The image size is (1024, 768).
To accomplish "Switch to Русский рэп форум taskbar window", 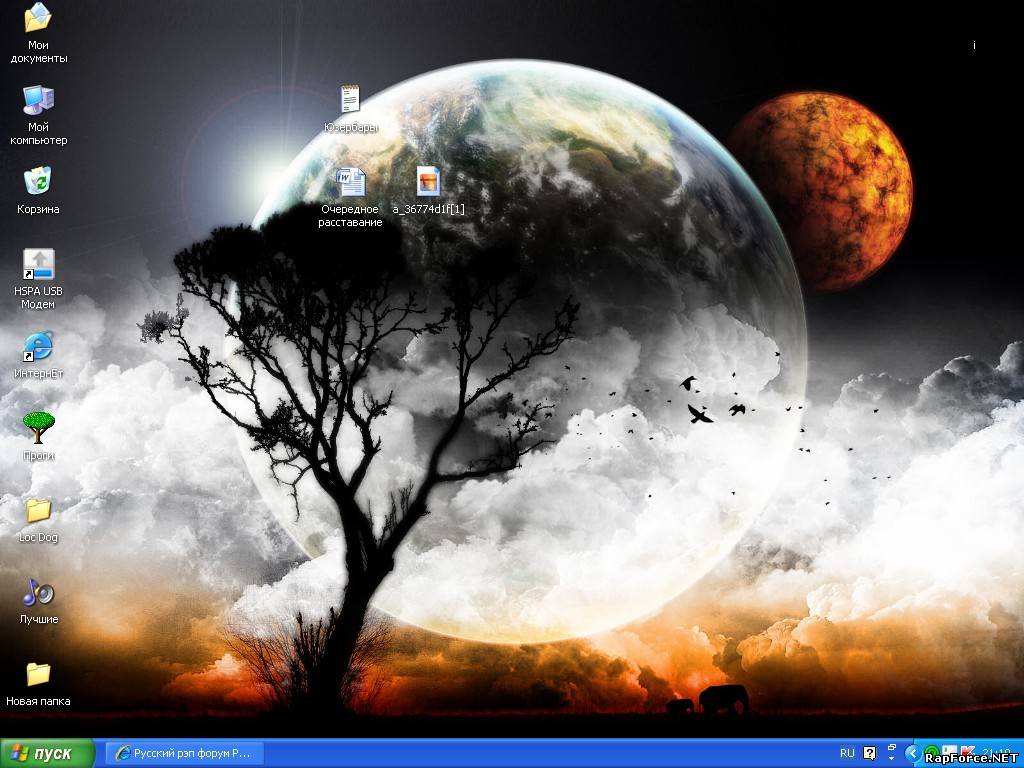I will click(x=185, y=753).
